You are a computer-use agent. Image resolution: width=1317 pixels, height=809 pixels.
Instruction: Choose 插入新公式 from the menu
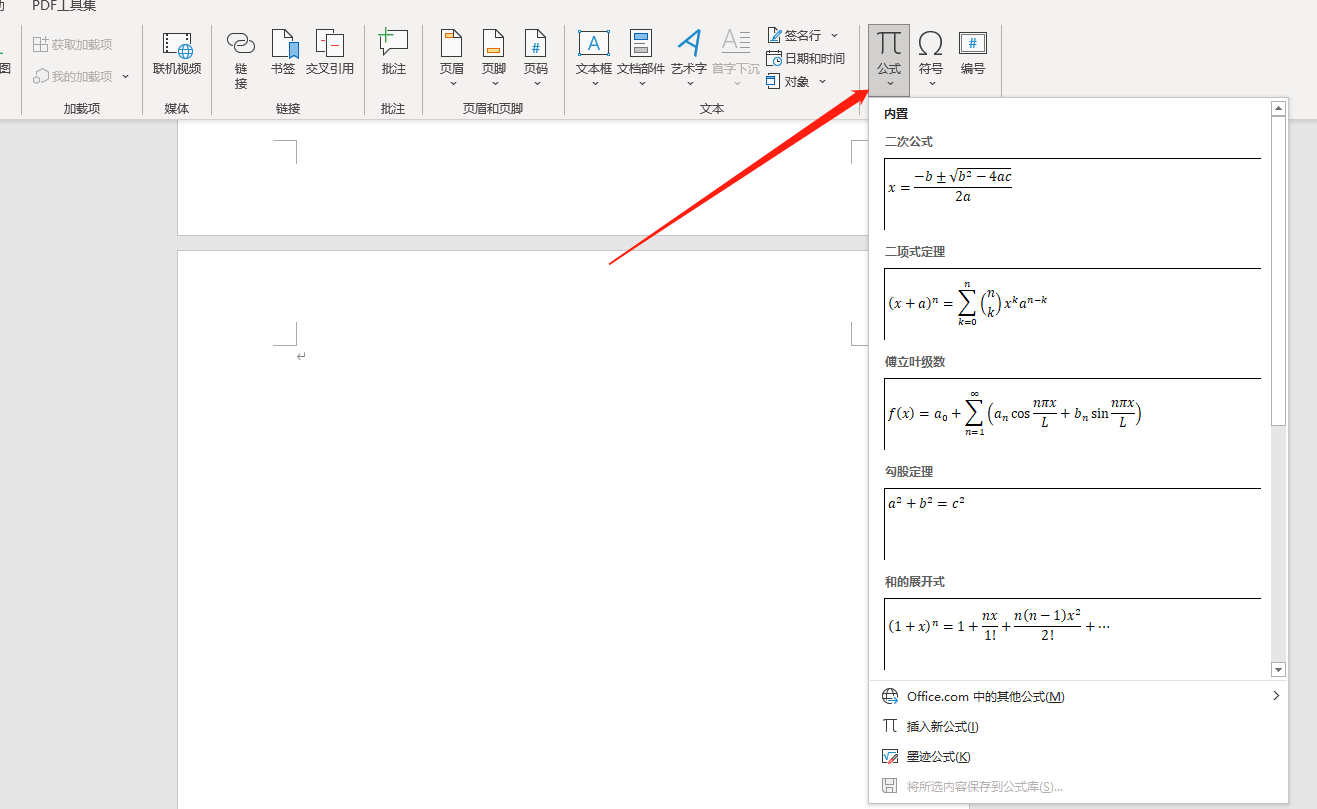coord(941,726)
